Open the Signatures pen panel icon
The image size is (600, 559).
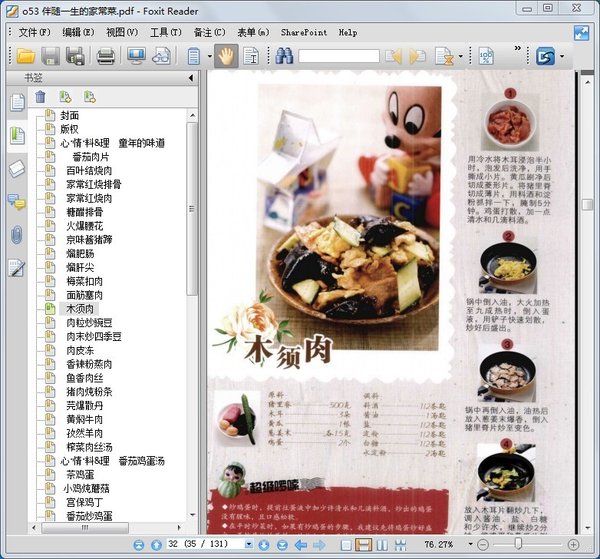(17, 268)
